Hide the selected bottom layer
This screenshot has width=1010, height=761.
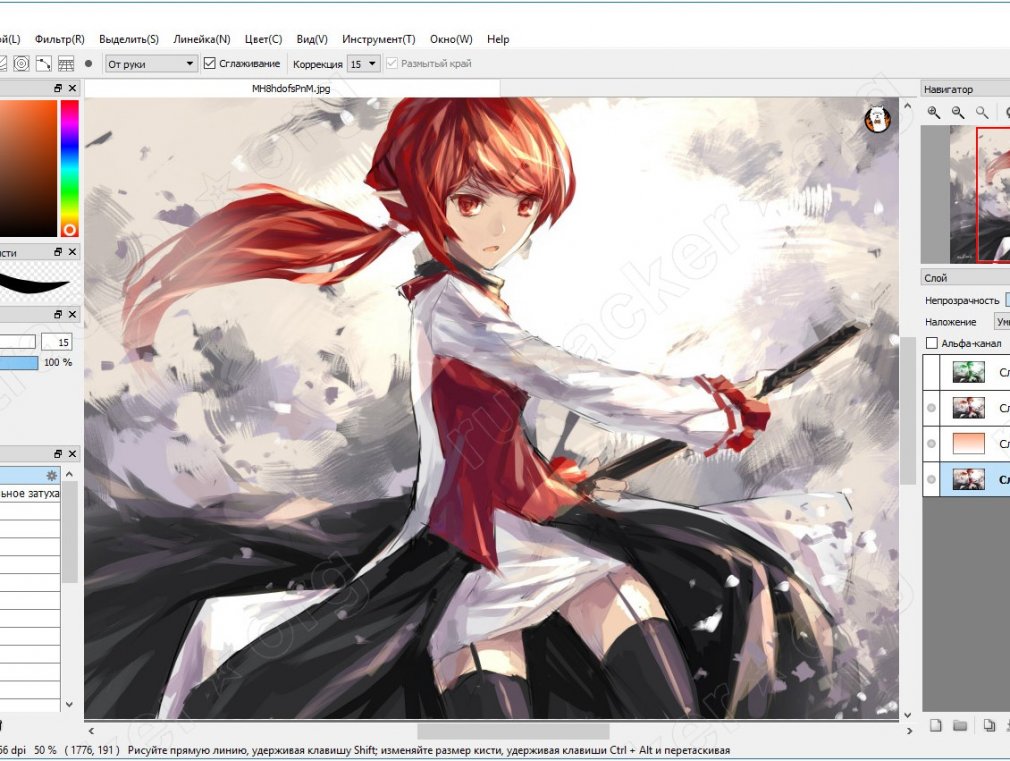pos(931,479)
